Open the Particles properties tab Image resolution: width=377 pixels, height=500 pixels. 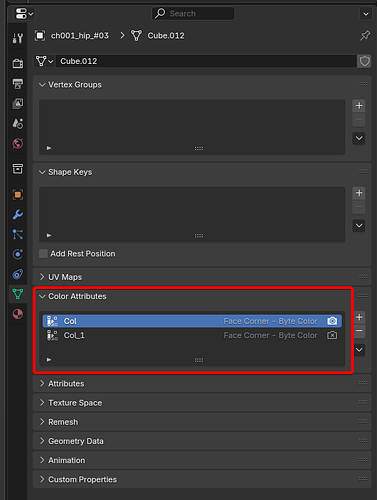click(18, 234)
